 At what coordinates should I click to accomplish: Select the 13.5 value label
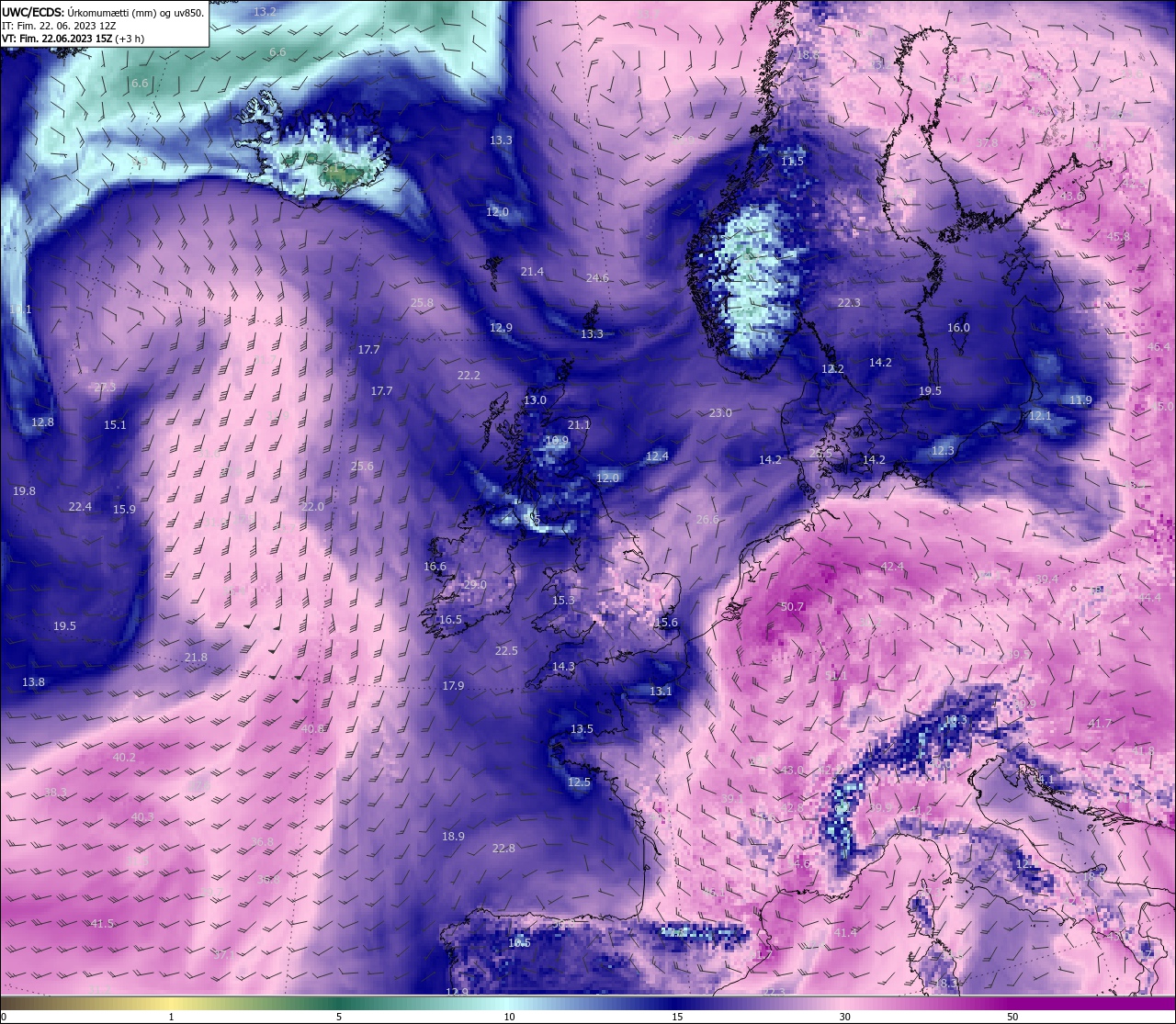click(x=582, y=729)
